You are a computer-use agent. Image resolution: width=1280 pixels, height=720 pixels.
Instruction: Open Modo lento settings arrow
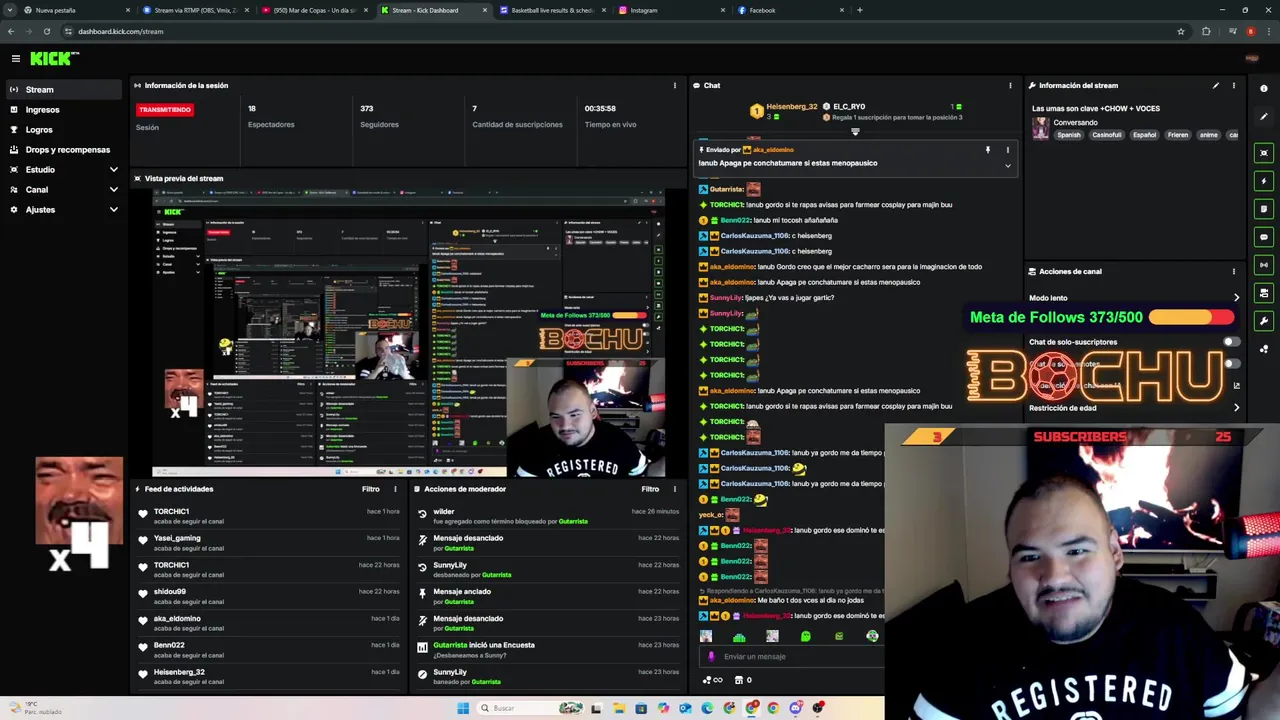[x=1236, y=298]
